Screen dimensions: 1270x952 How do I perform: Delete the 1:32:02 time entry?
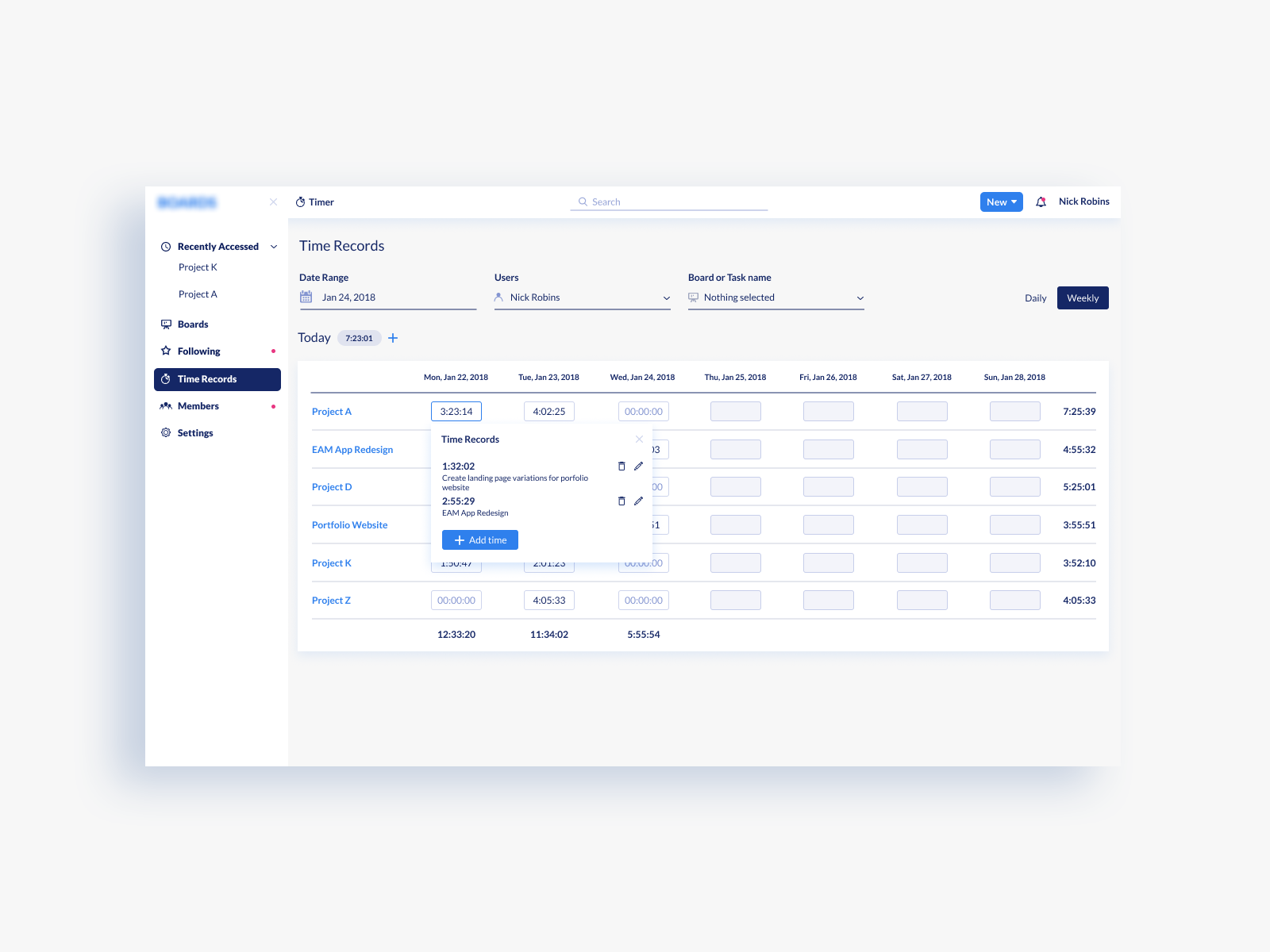click(622, 466)
